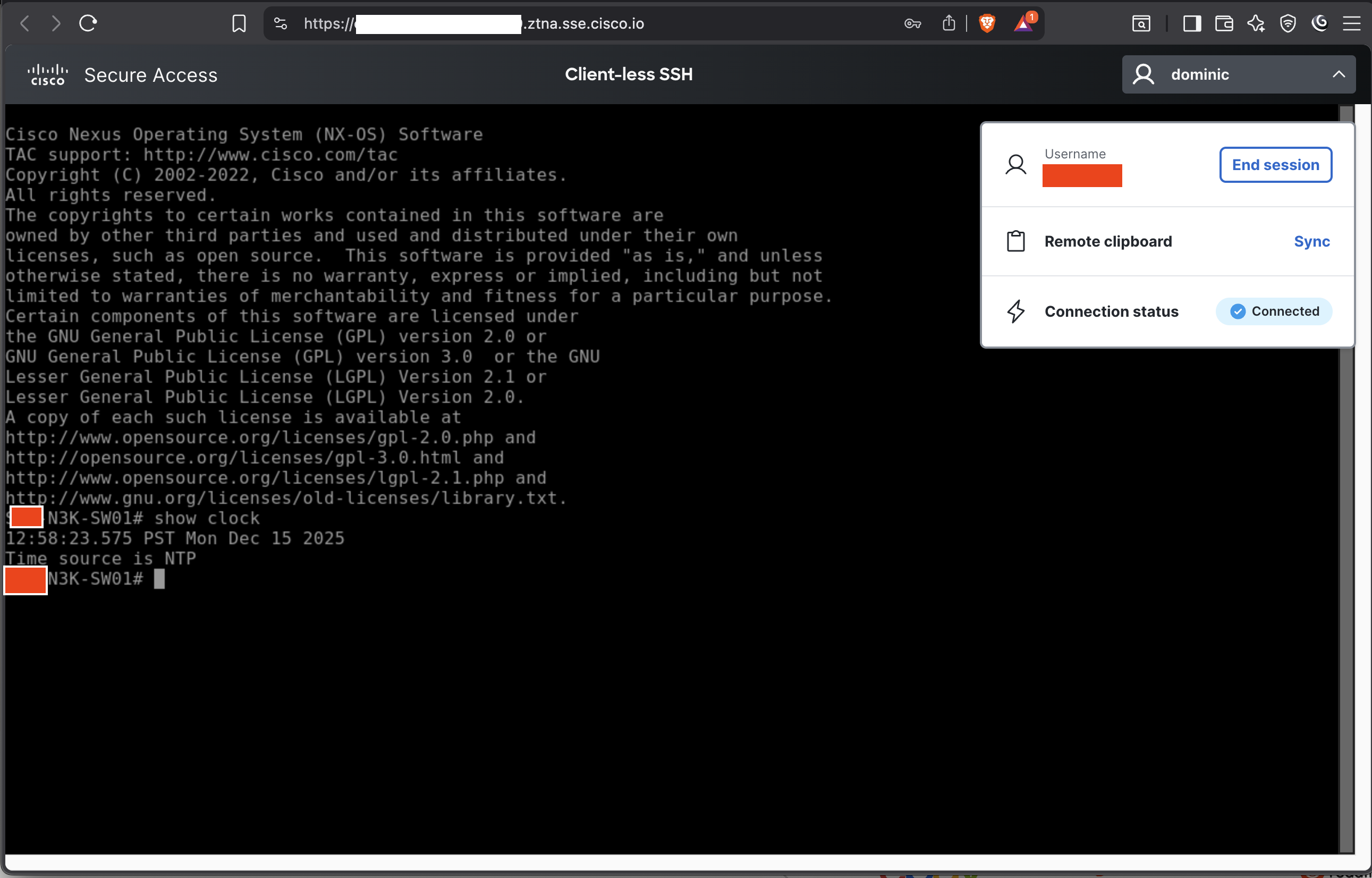
Task: End the SSH session
Action: click(x=1275, y=165)
